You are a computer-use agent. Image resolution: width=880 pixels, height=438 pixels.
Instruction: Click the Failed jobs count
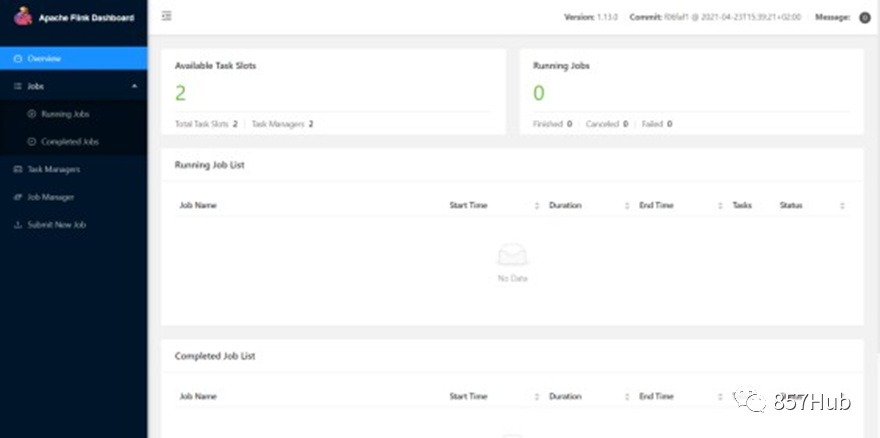click(670, 124)
